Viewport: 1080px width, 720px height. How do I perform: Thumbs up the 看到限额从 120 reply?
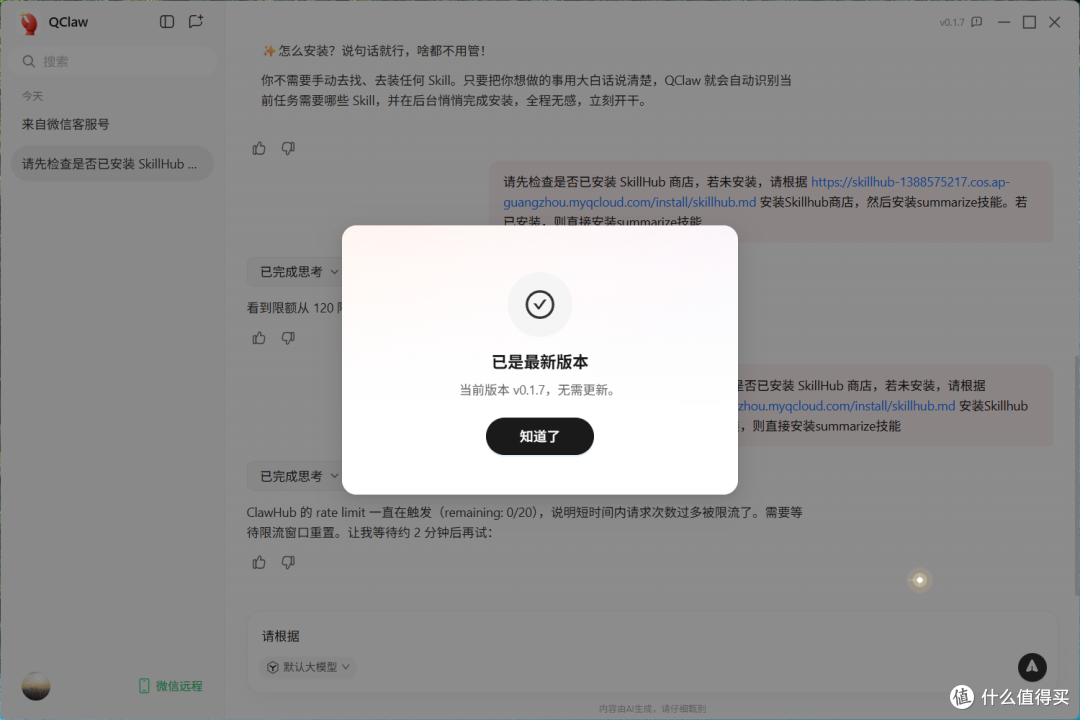(259, 338)
